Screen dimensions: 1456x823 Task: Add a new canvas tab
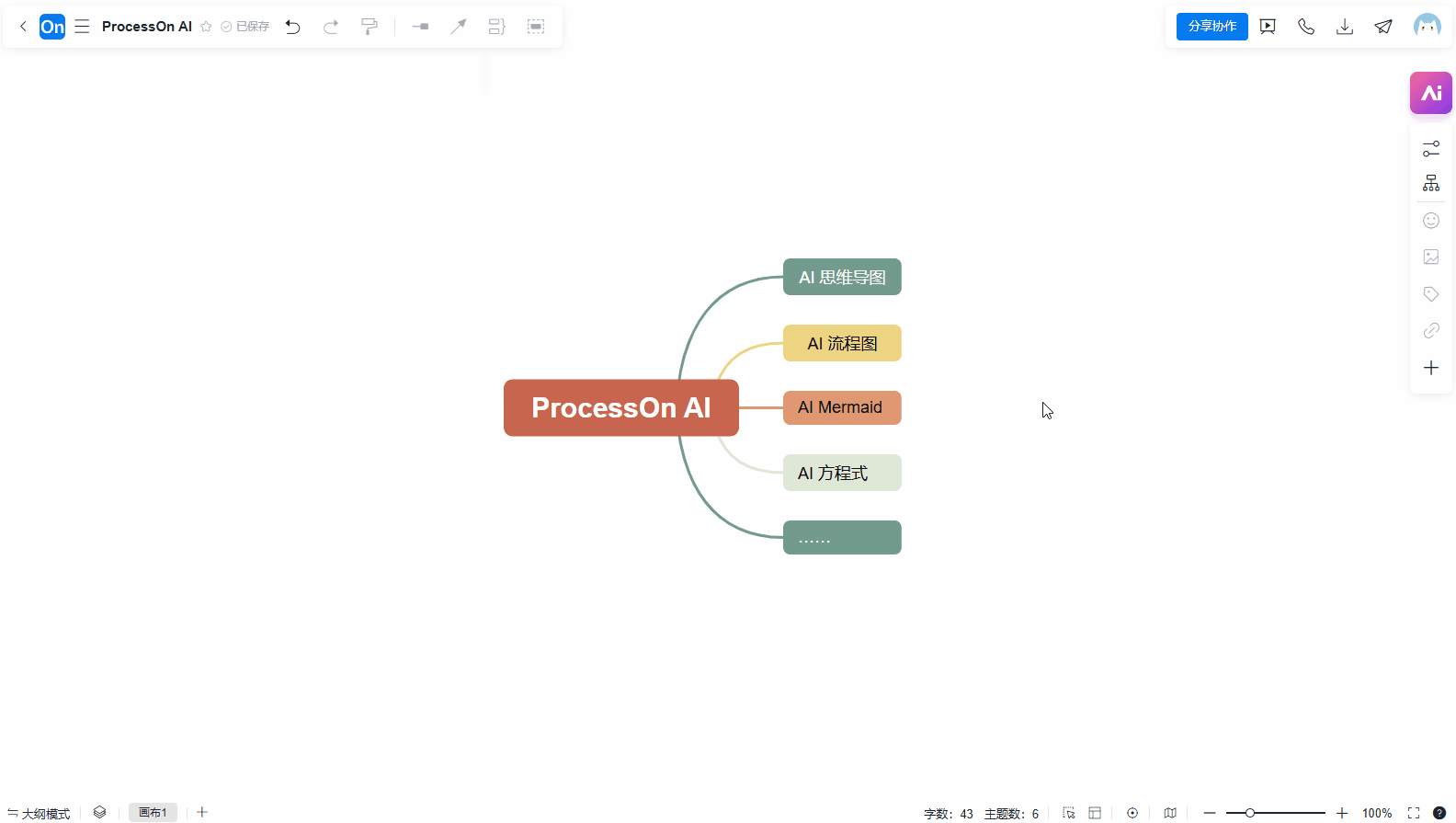pos(202,813)
